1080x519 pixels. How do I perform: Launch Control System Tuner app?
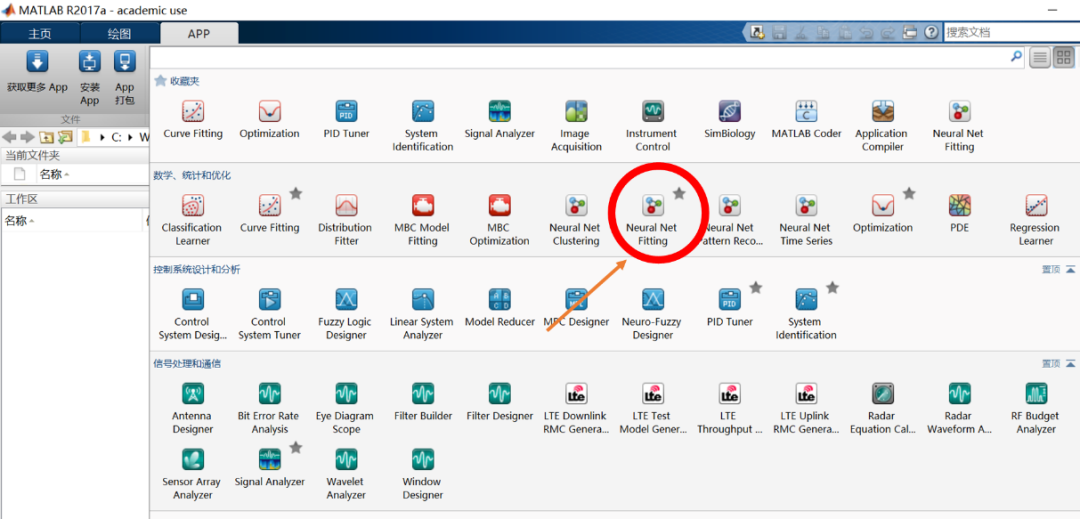click(x=269, y=315)
